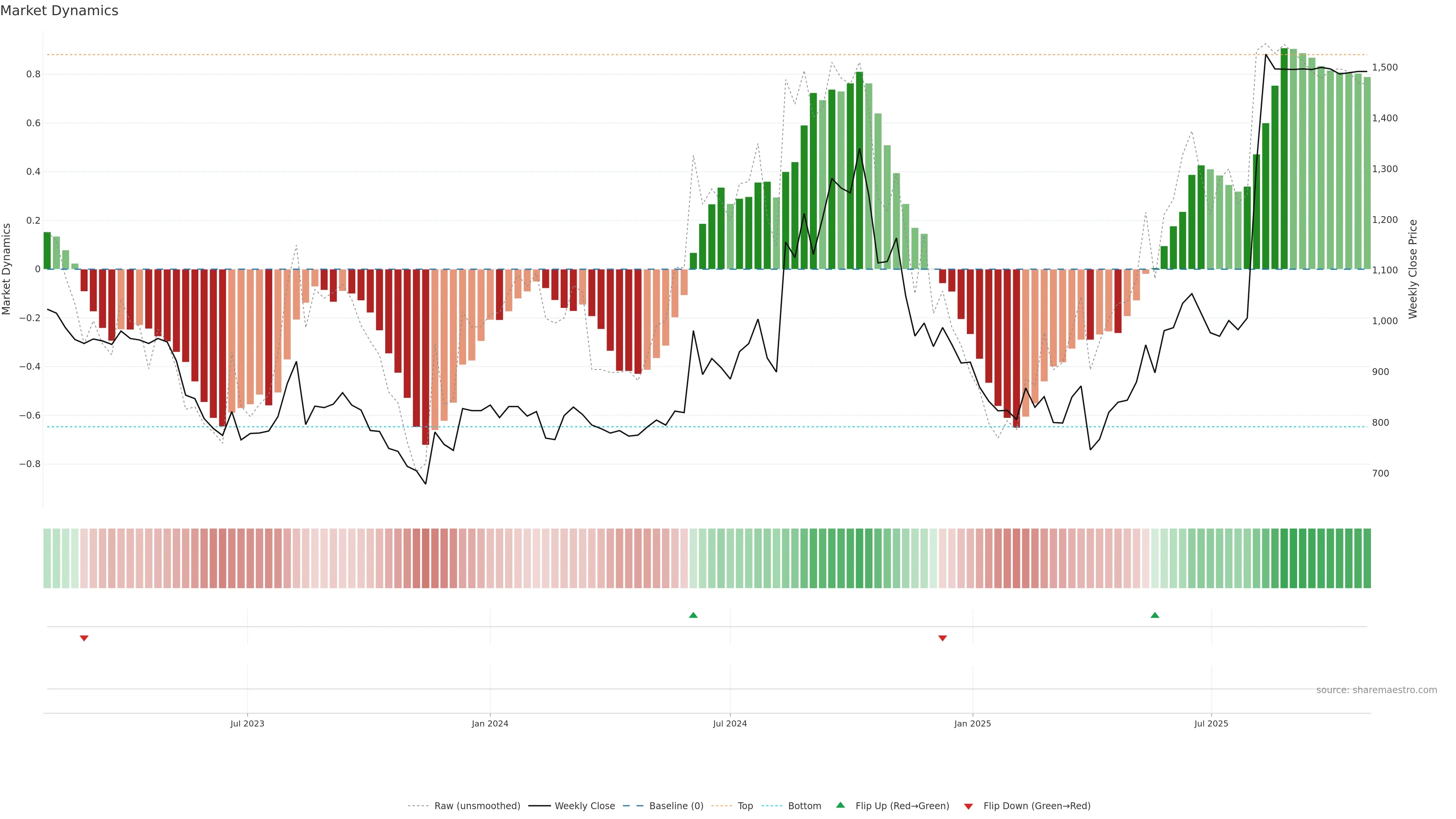This screenshot has width=1456, height=819.
Task: Toggle the Top legend entry
Action: [x=745, y=806]
